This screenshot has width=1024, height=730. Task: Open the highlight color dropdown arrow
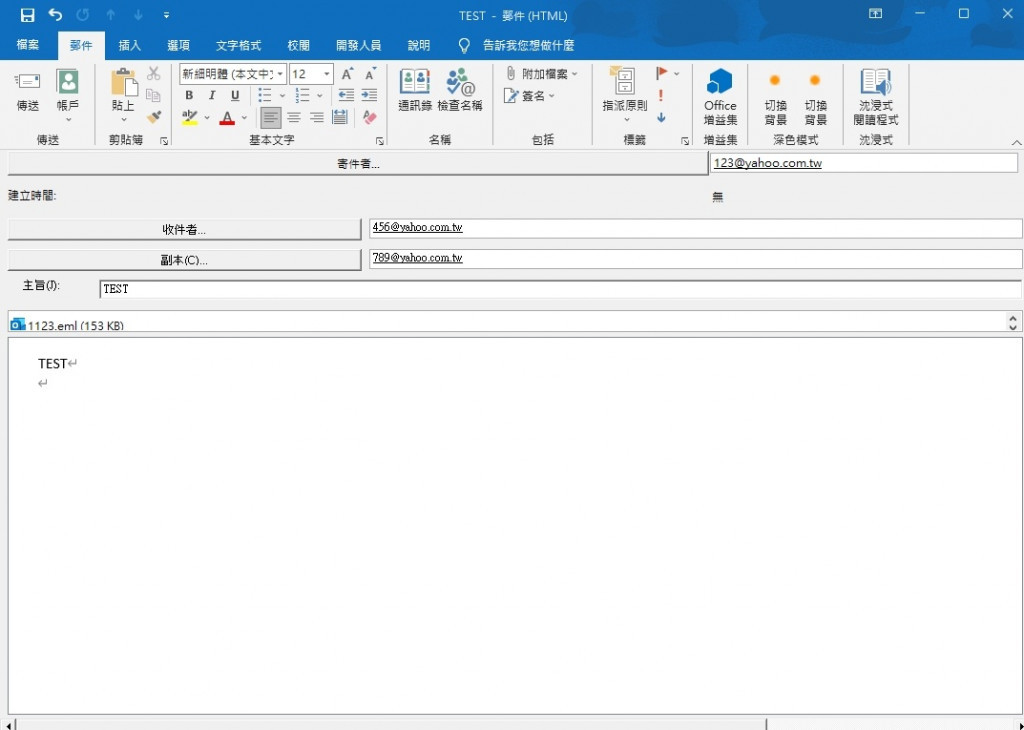pos(207,118)
